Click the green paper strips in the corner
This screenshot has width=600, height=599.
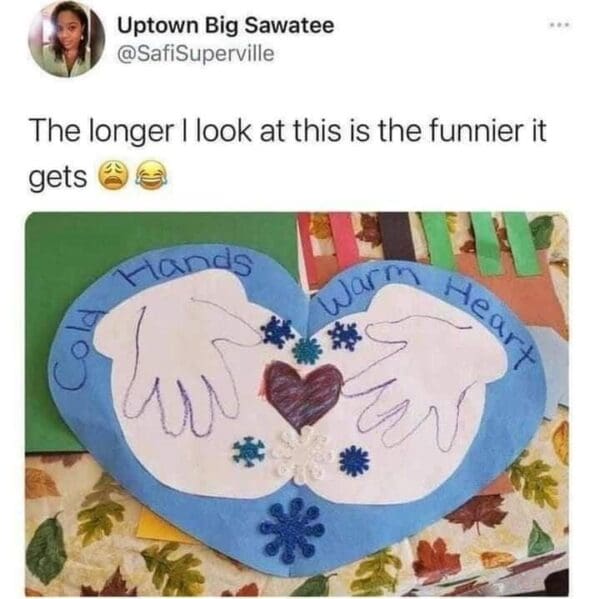pos(480,243)
